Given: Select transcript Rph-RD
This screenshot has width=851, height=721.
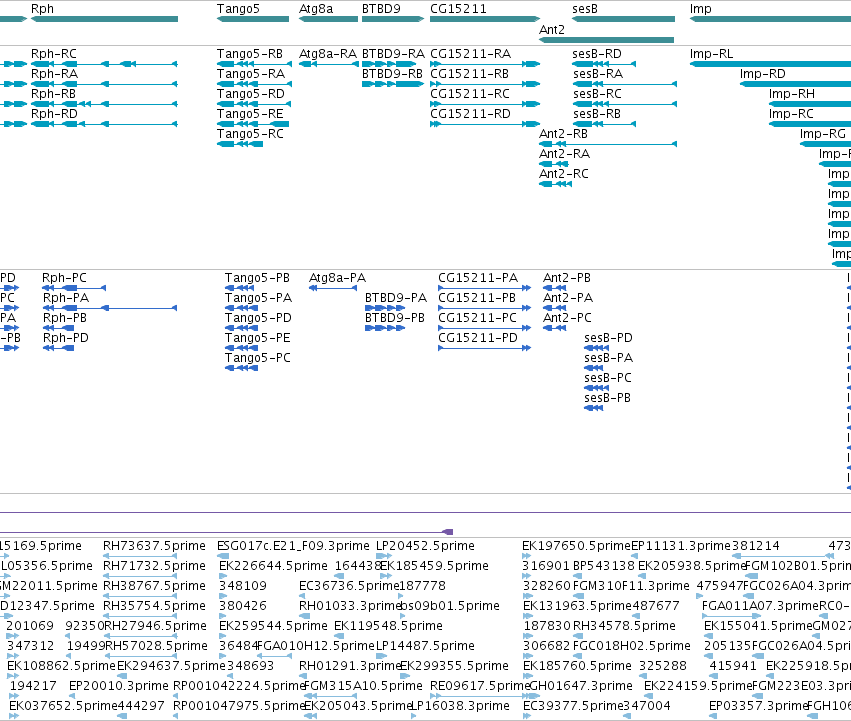Looking at the screenshot, I should click(104, 124).
